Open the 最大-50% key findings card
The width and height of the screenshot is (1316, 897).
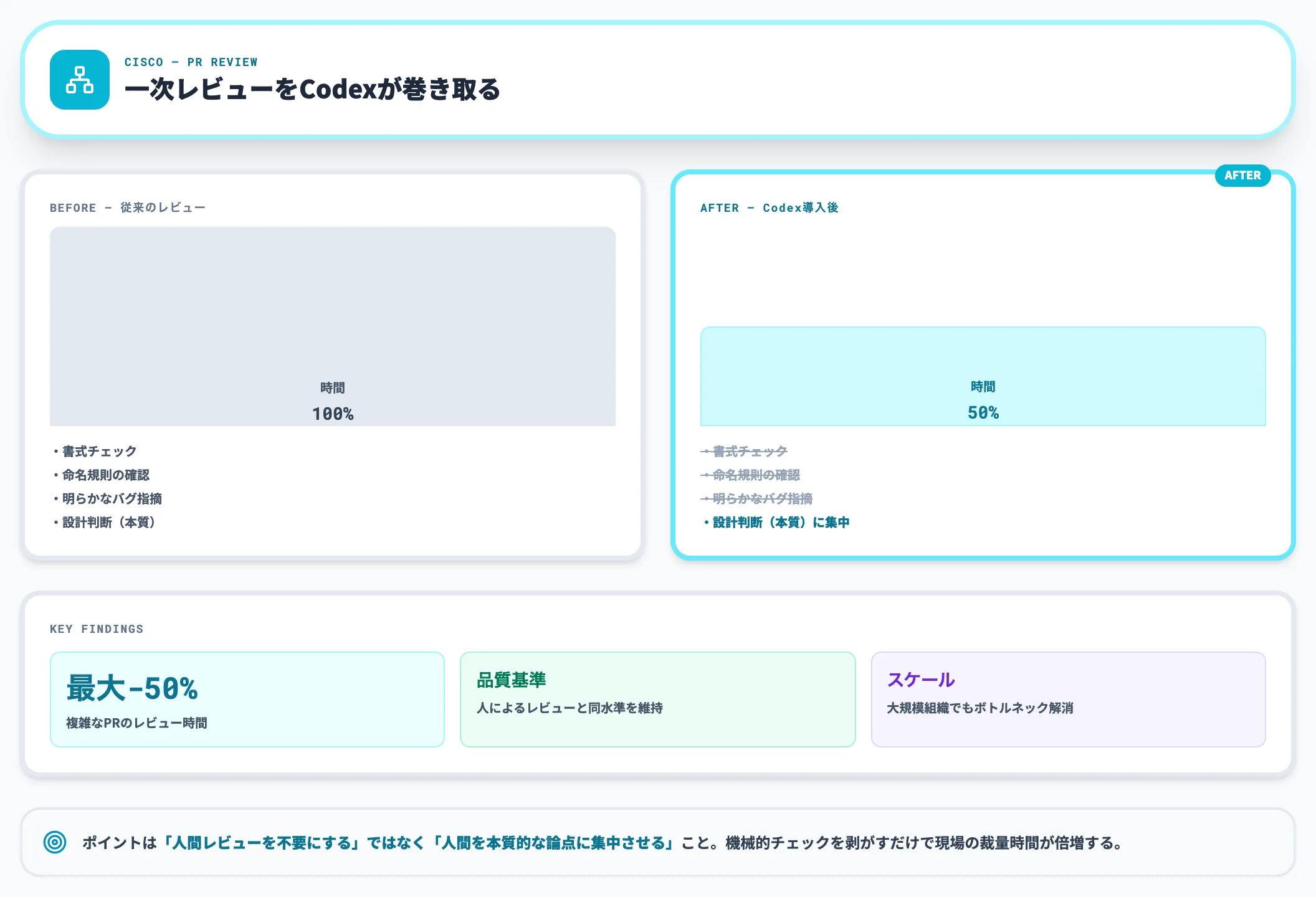click(247, 699)
